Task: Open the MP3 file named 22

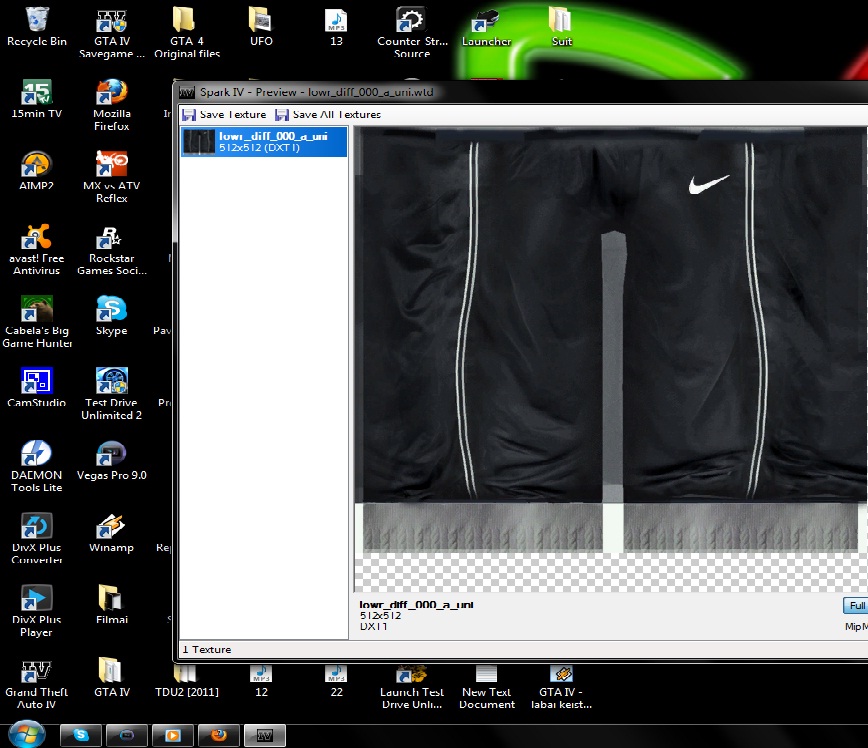Action: pyautogui.click(x=336, y=682)
